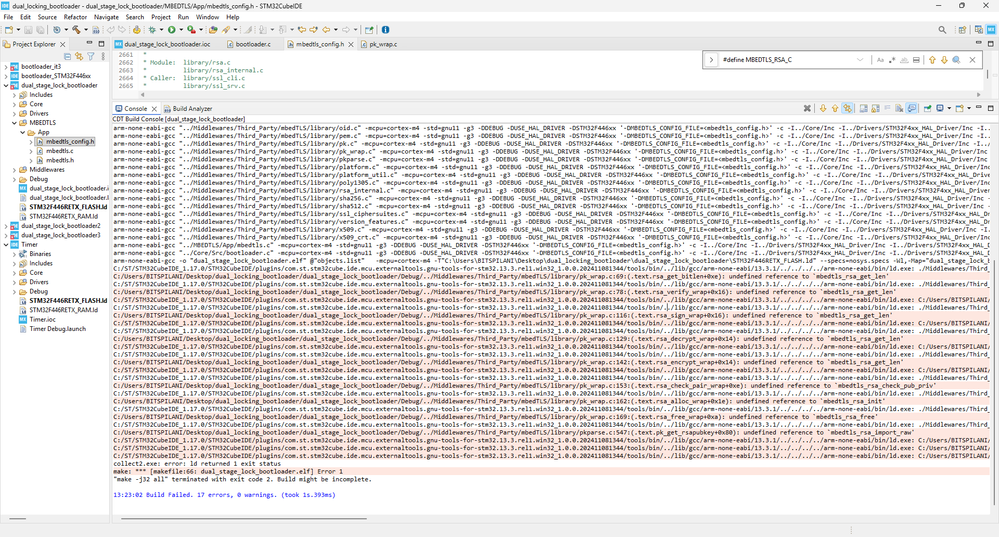Open the Display Selected Console dropdown

(949, 108)
